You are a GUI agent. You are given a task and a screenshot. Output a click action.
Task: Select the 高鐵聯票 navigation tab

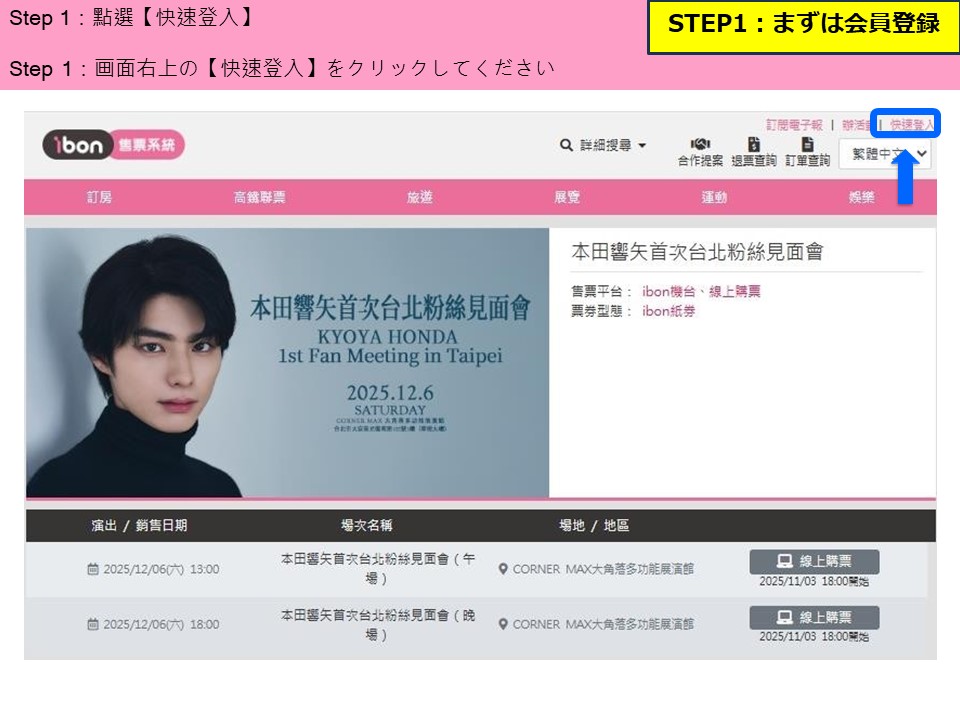[x=260, y=197]
